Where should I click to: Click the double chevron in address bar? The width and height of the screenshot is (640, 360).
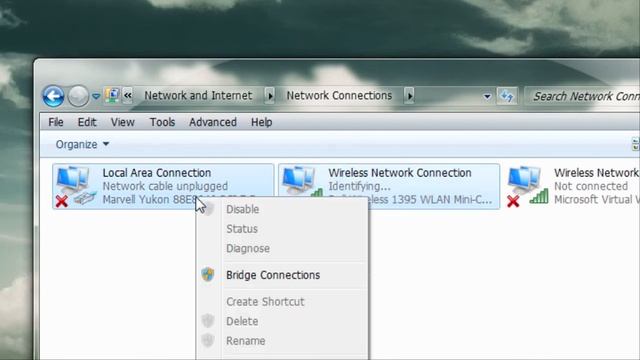pyautogui.click(x=128, y=96)
